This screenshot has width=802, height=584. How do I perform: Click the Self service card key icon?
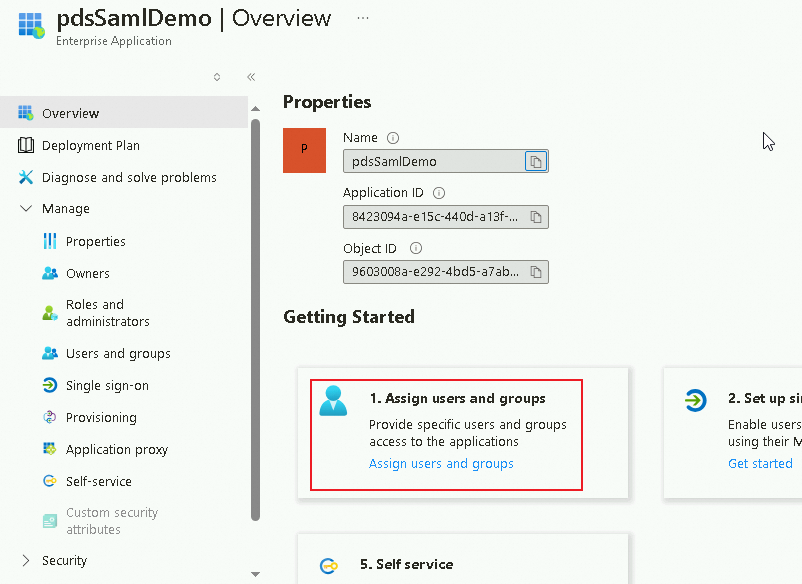coord(329,566)
